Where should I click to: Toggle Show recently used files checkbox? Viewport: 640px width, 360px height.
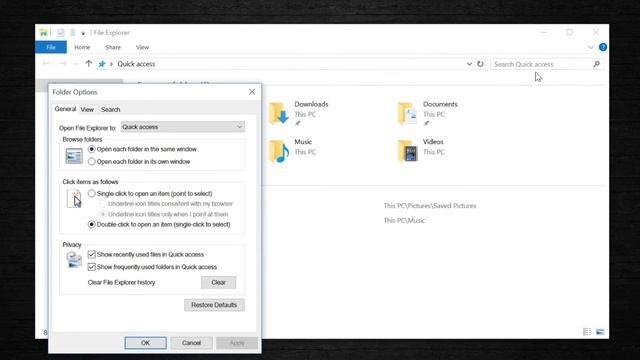[92, 254]
